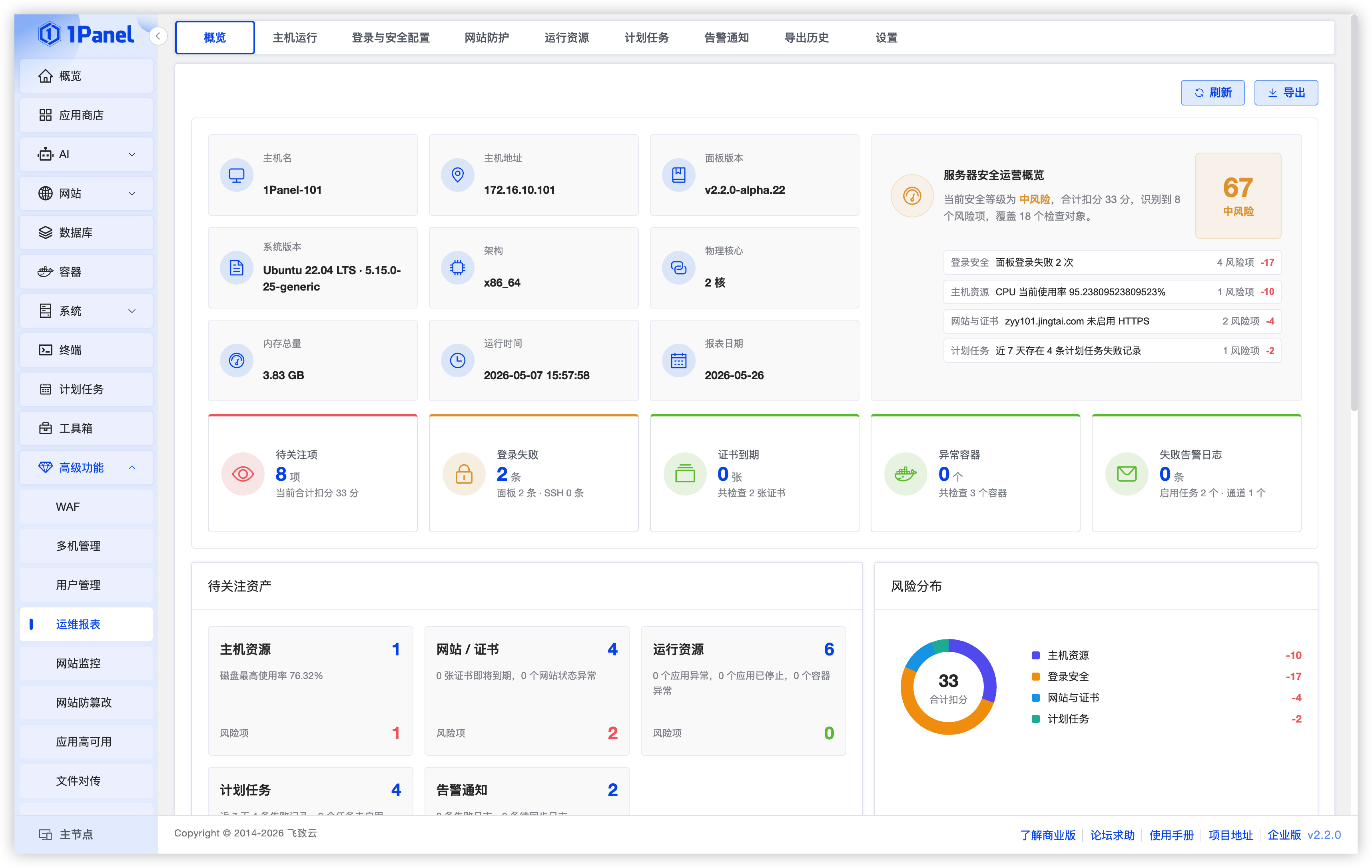Select the 导出历史 tab
The image size is (1372, 868).
tap(806, 38)
